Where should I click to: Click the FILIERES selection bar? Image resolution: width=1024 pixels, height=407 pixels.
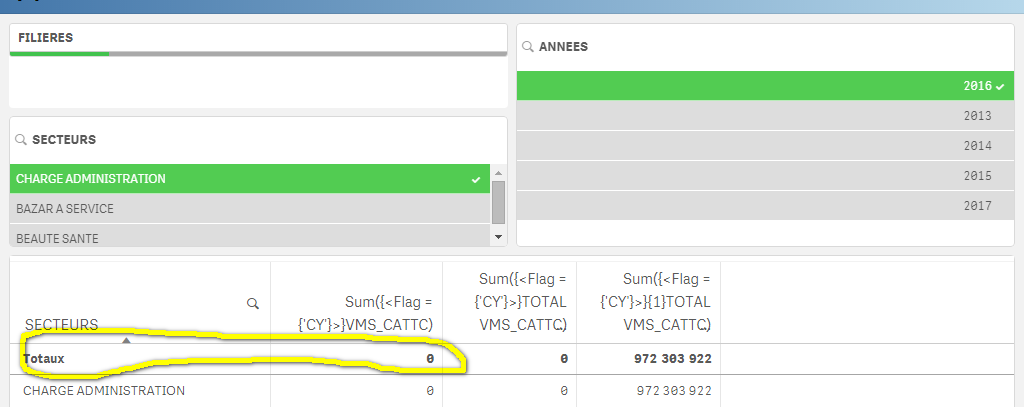coord(258,54)
